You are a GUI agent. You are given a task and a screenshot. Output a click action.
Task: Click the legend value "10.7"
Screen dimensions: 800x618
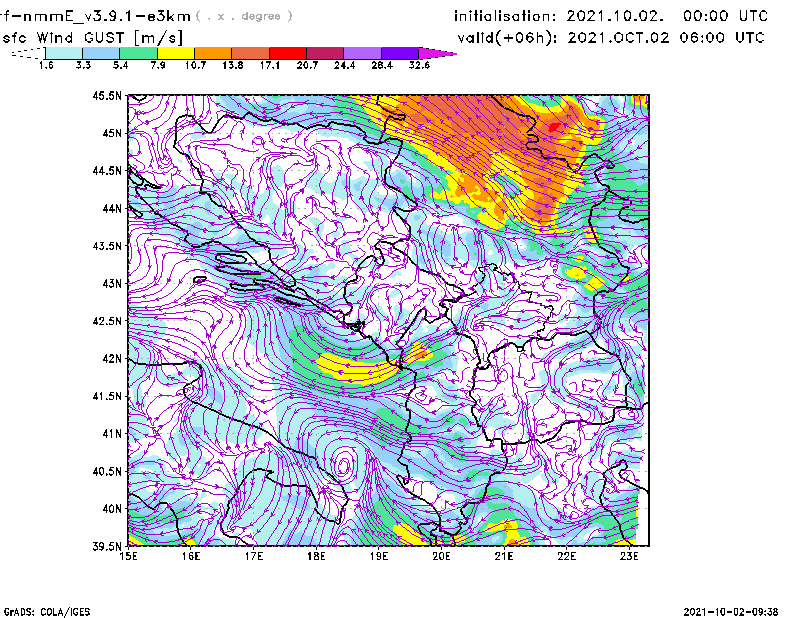point(195,65)
